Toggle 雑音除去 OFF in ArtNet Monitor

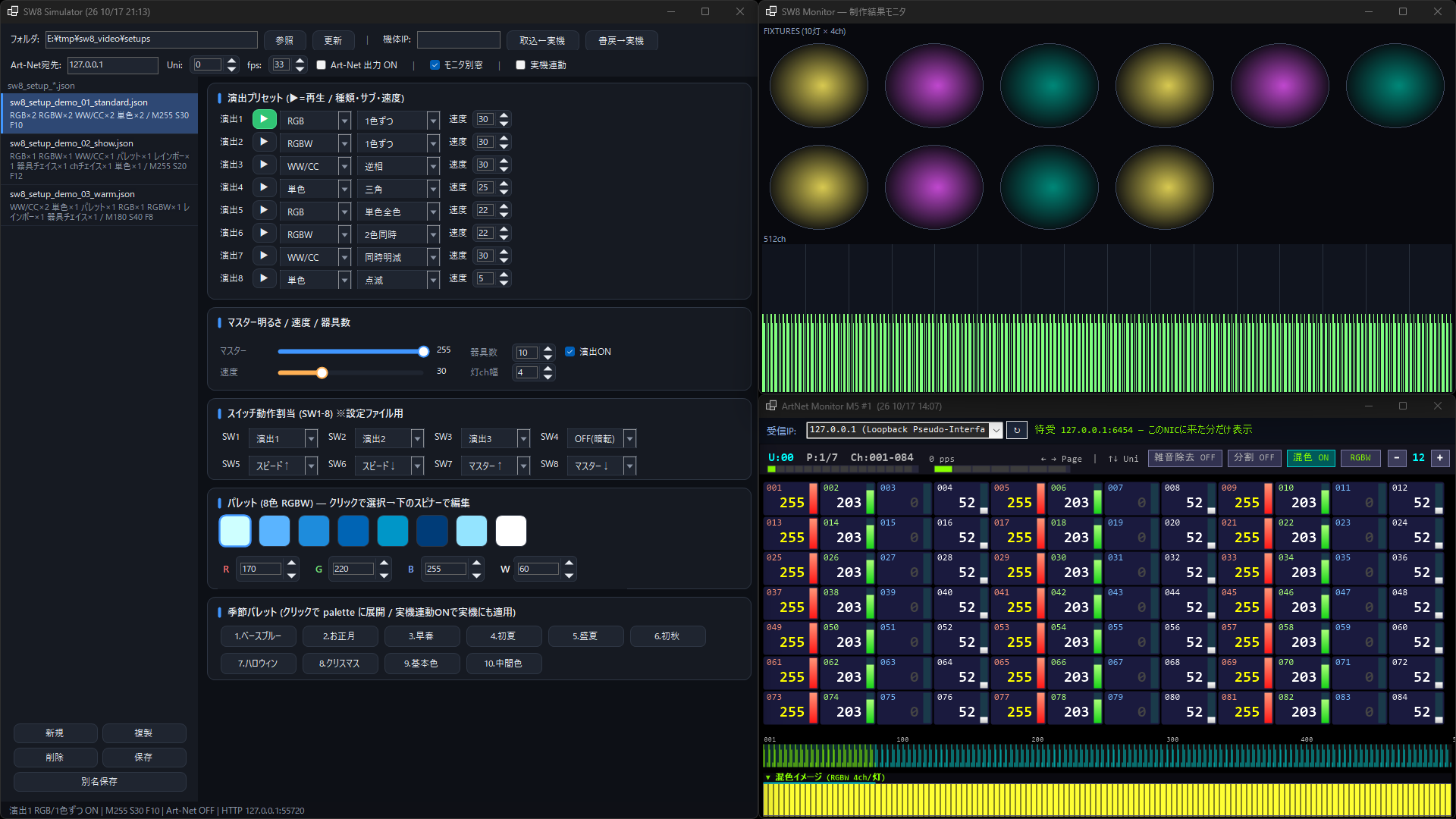coord(1185,458)
